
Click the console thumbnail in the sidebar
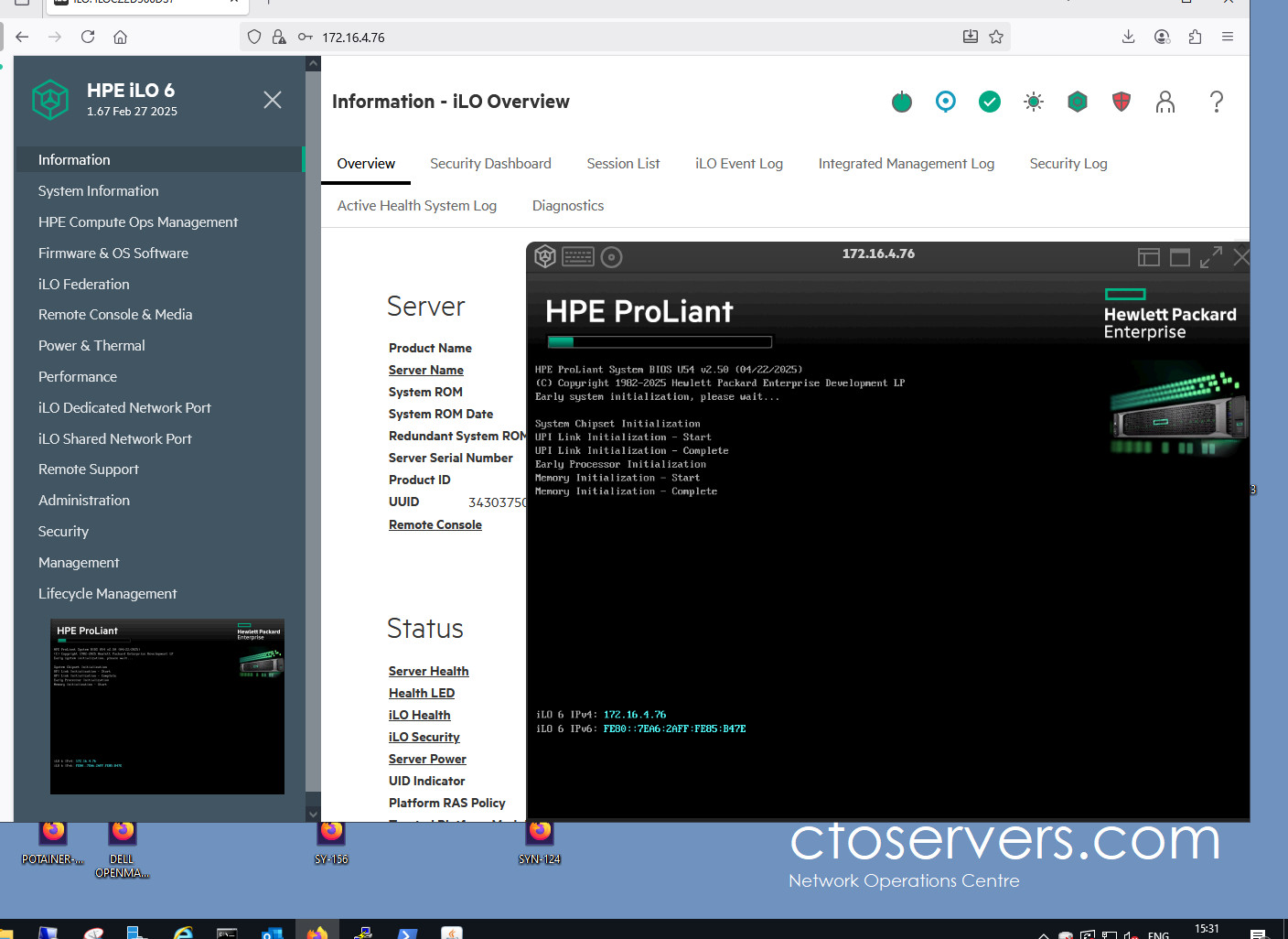tap(167, 707)
